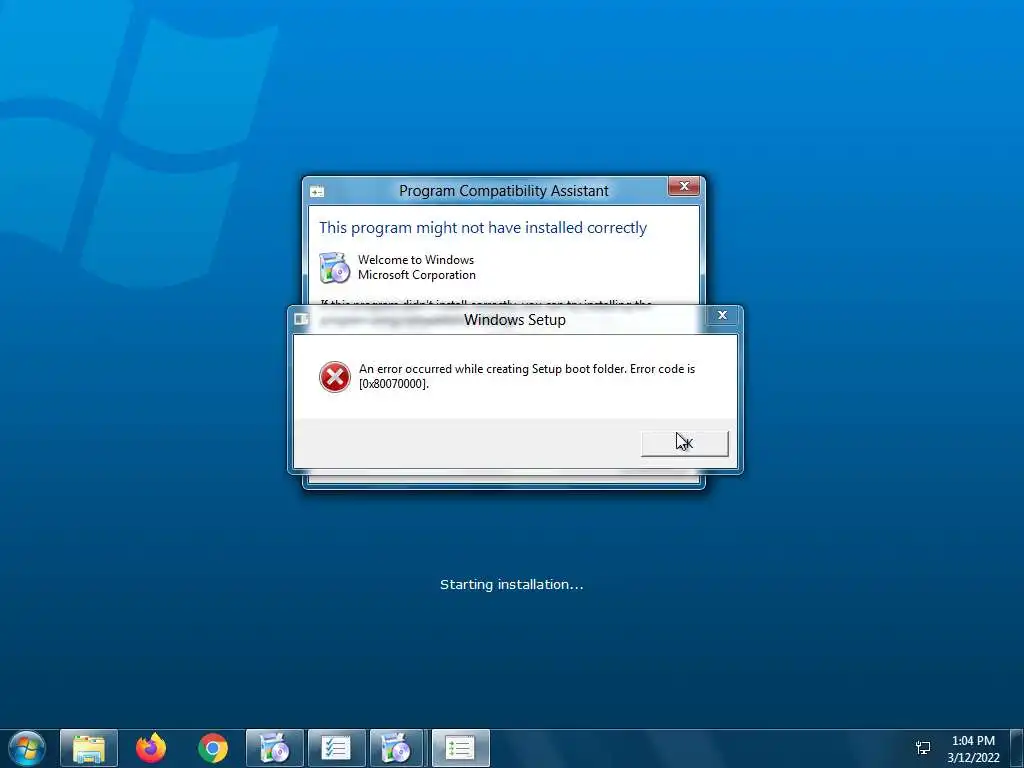Open File Explorer from the taskbar
This screenshot has width=1024, height=768.
89,748
